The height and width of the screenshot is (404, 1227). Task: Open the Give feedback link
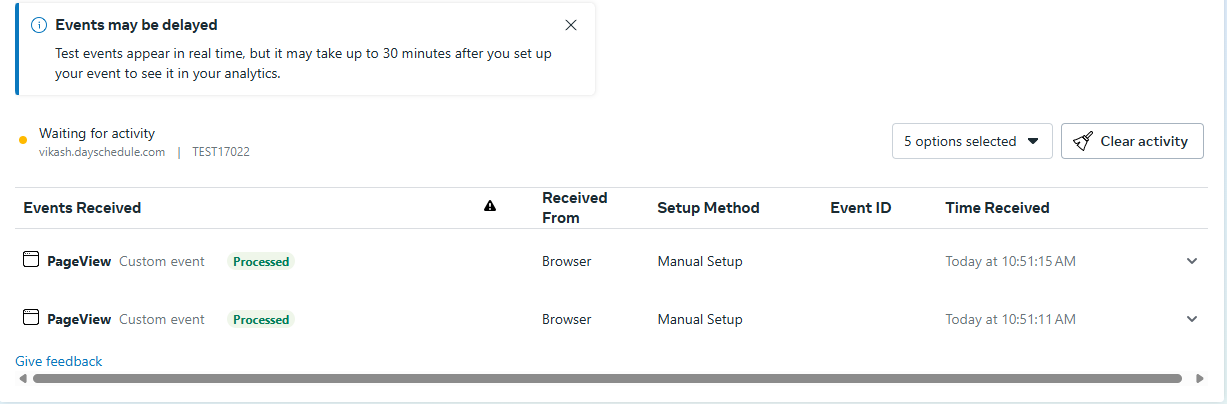pos(59,361)
